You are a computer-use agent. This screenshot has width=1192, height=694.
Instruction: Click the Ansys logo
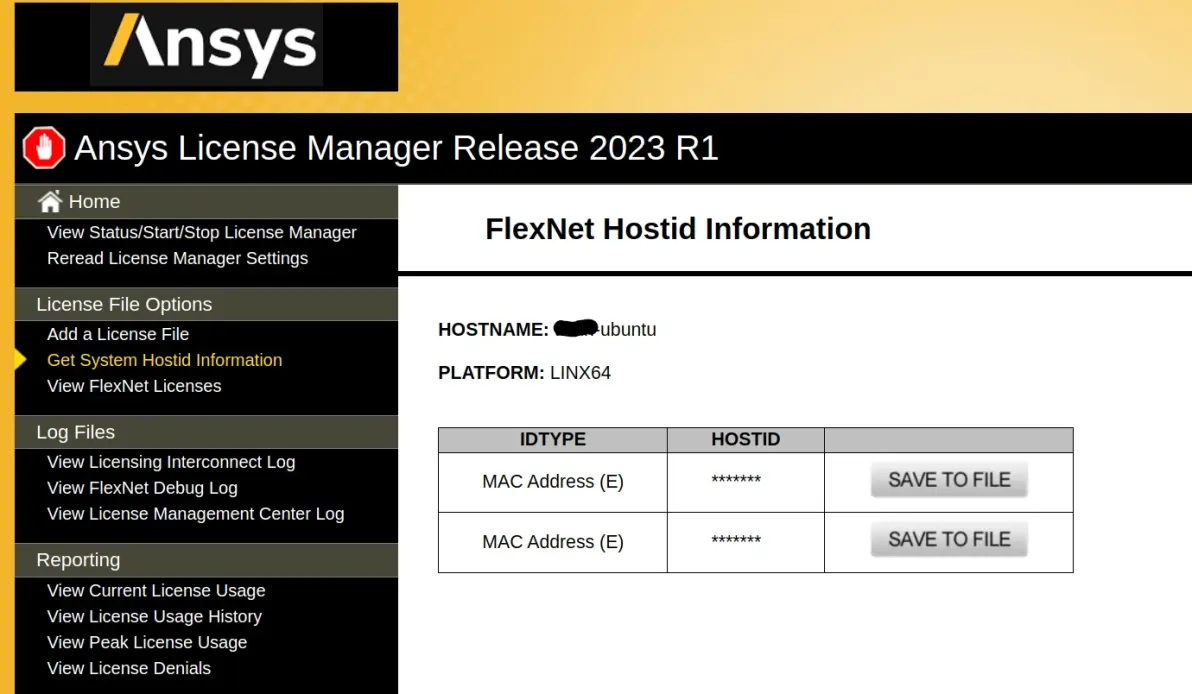click(x=207, y=46)
